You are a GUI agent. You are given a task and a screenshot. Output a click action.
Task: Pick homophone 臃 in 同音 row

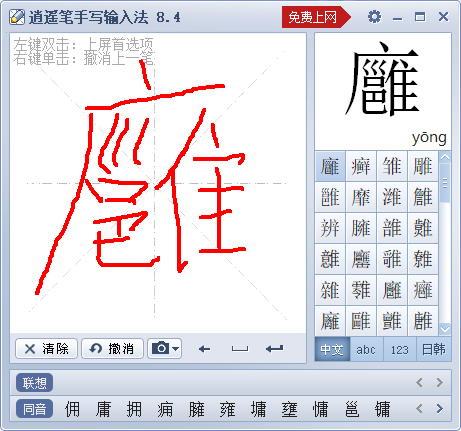196,409
